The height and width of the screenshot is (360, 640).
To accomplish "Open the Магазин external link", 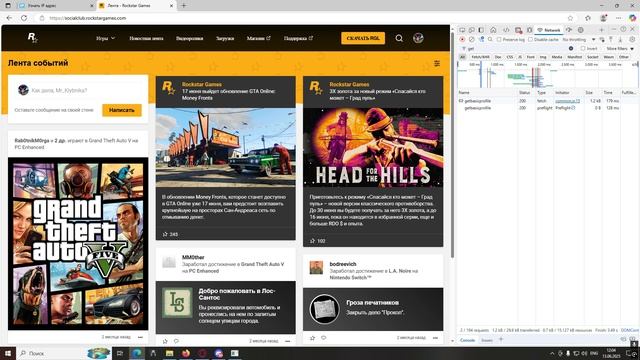I will click(x=258, y=38).
